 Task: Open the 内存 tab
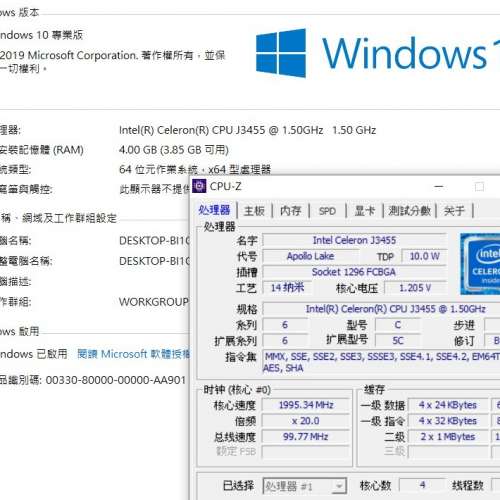coord(291,211)
